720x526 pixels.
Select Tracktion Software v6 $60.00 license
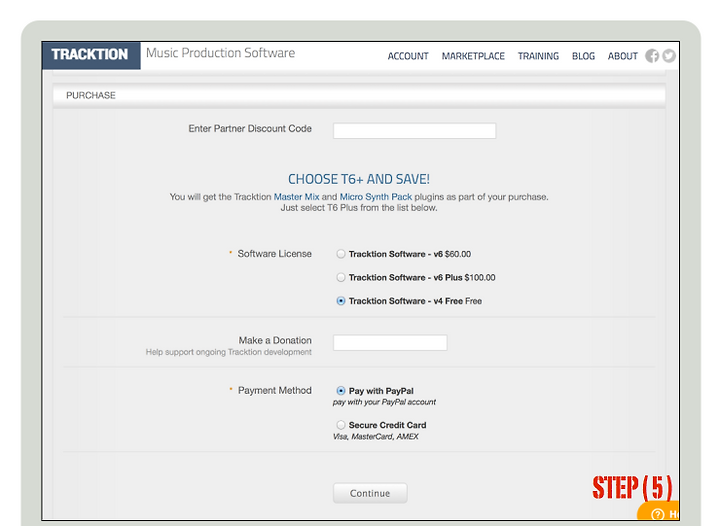(341, 254)
